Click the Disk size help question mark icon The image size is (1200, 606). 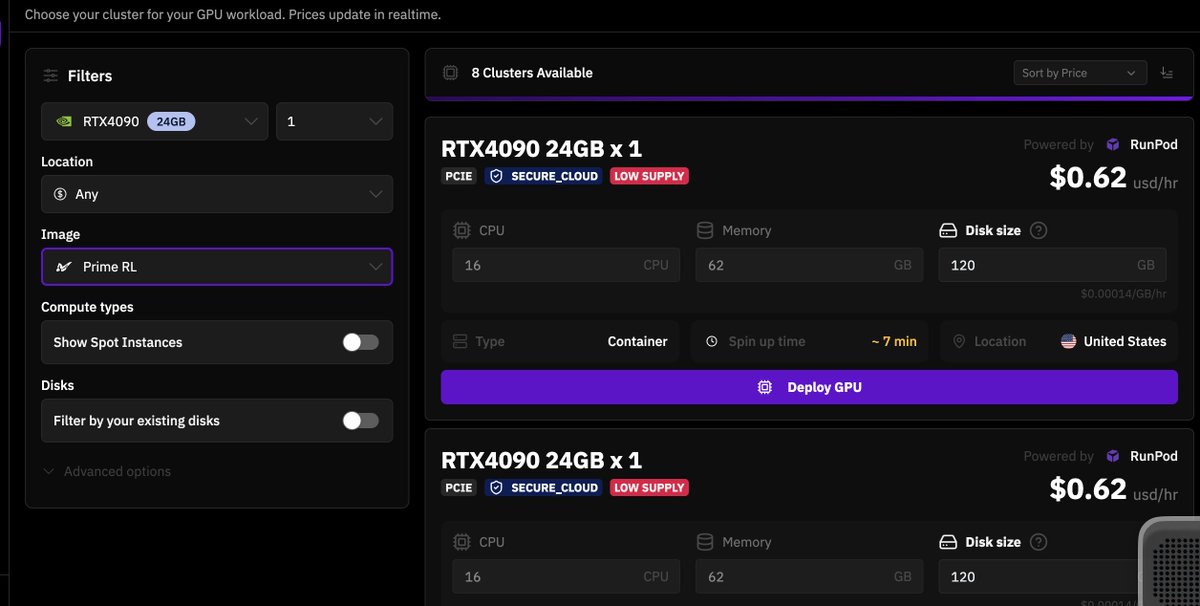(1038, 231)
